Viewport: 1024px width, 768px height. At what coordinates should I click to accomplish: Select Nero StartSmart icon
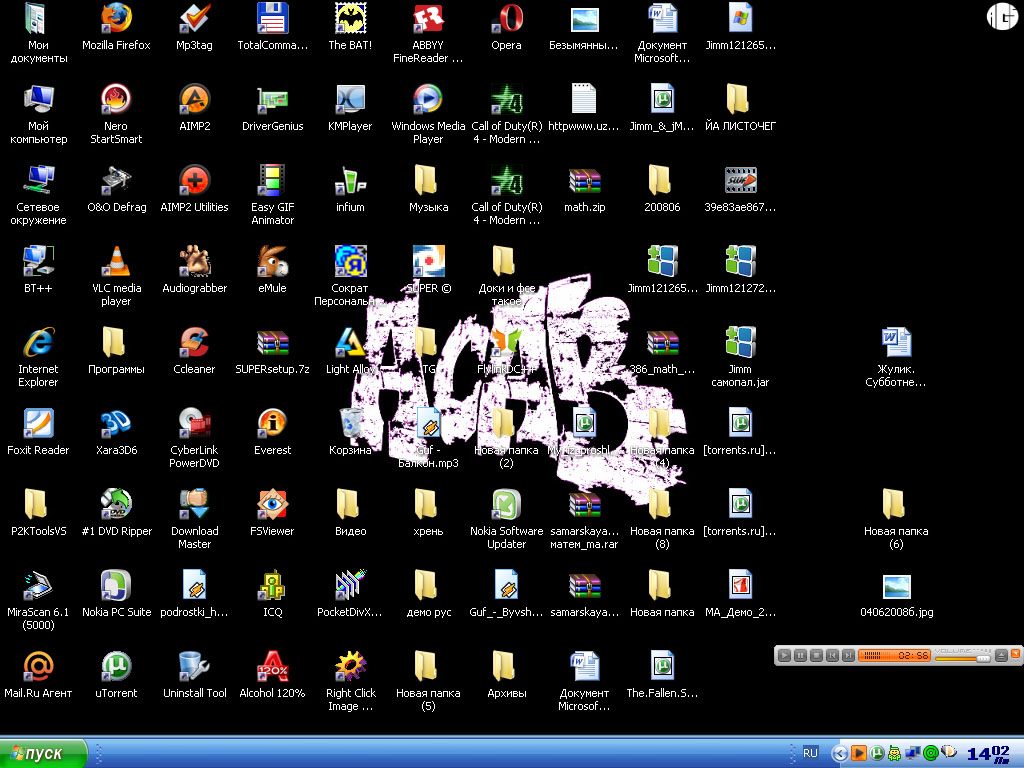[116, 114]
